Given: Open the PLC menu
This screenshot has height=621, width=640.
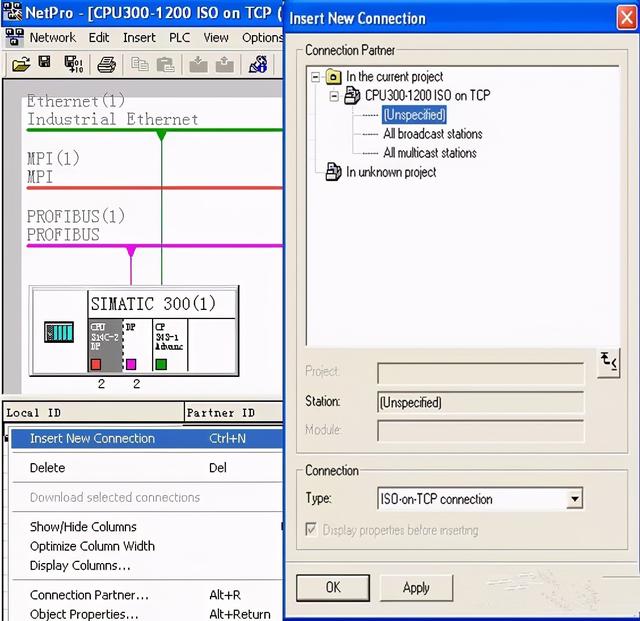Looking at the screenshot, I should 179,37.
